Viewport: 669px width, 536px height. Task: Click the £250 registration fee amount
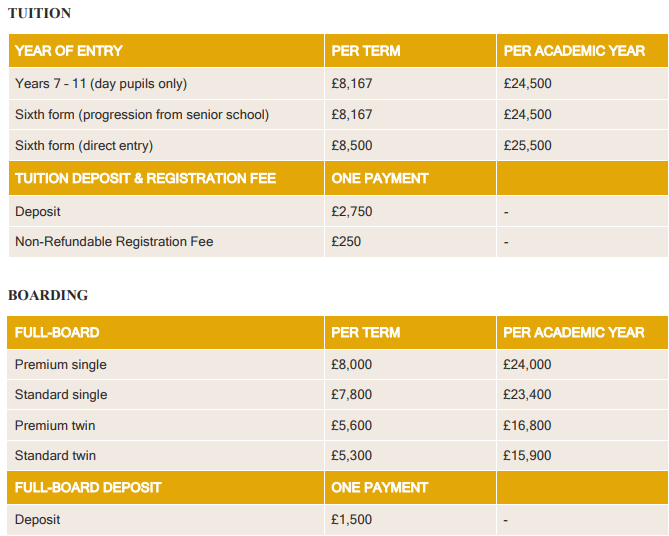pos(346,242)
